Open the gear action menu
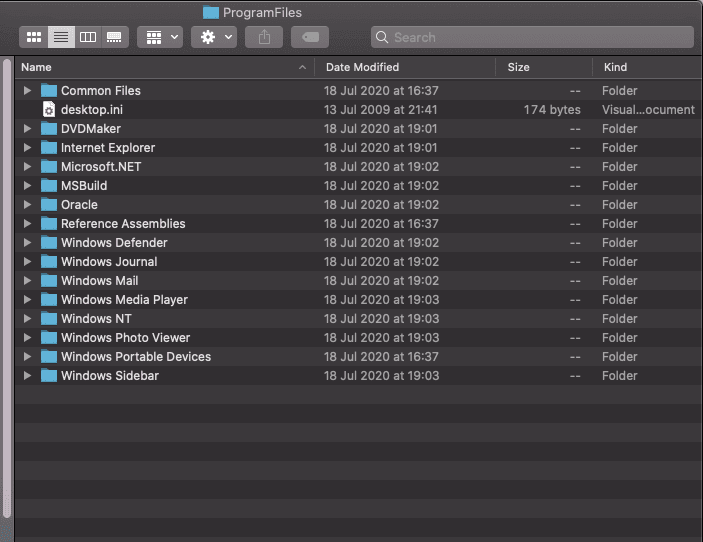 tap(214, 37)
